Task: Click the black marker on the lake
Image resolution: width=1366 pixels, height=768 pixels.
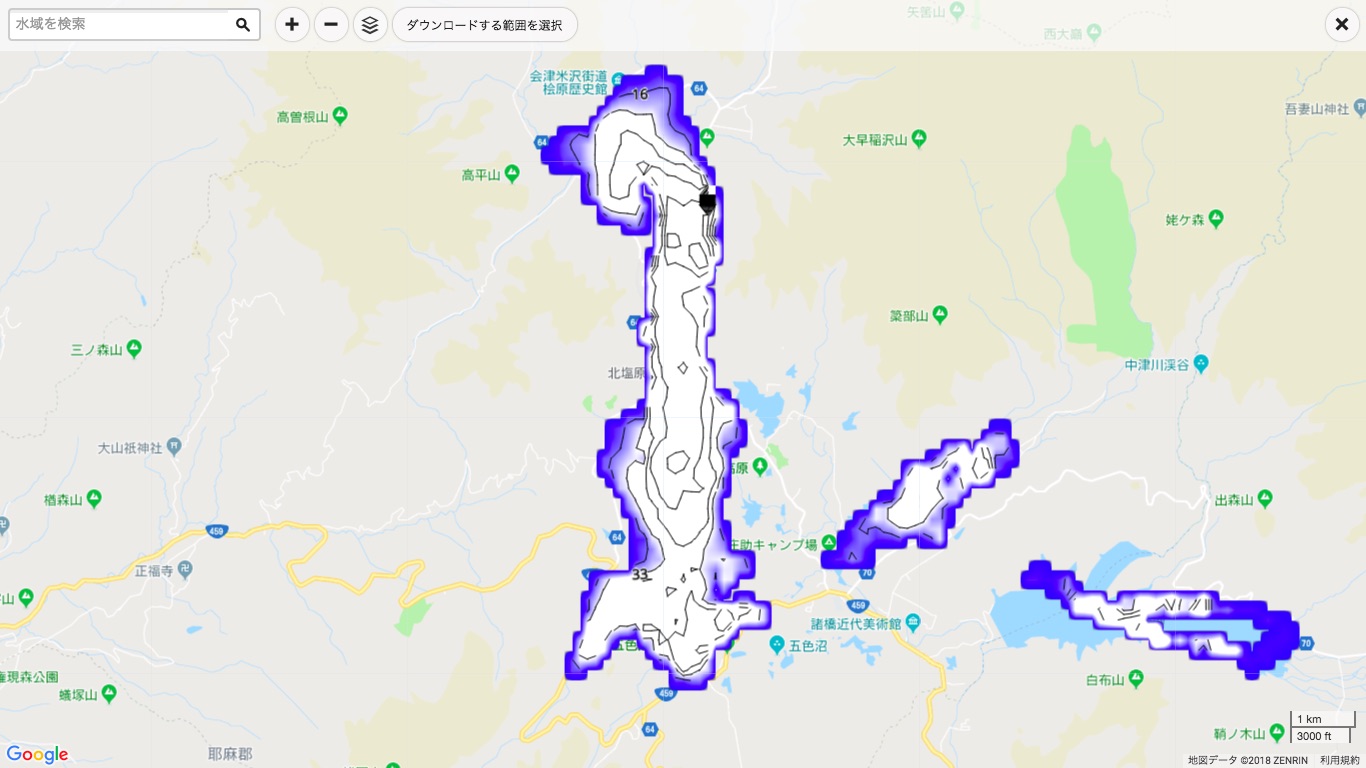Action: pos(707,203)
